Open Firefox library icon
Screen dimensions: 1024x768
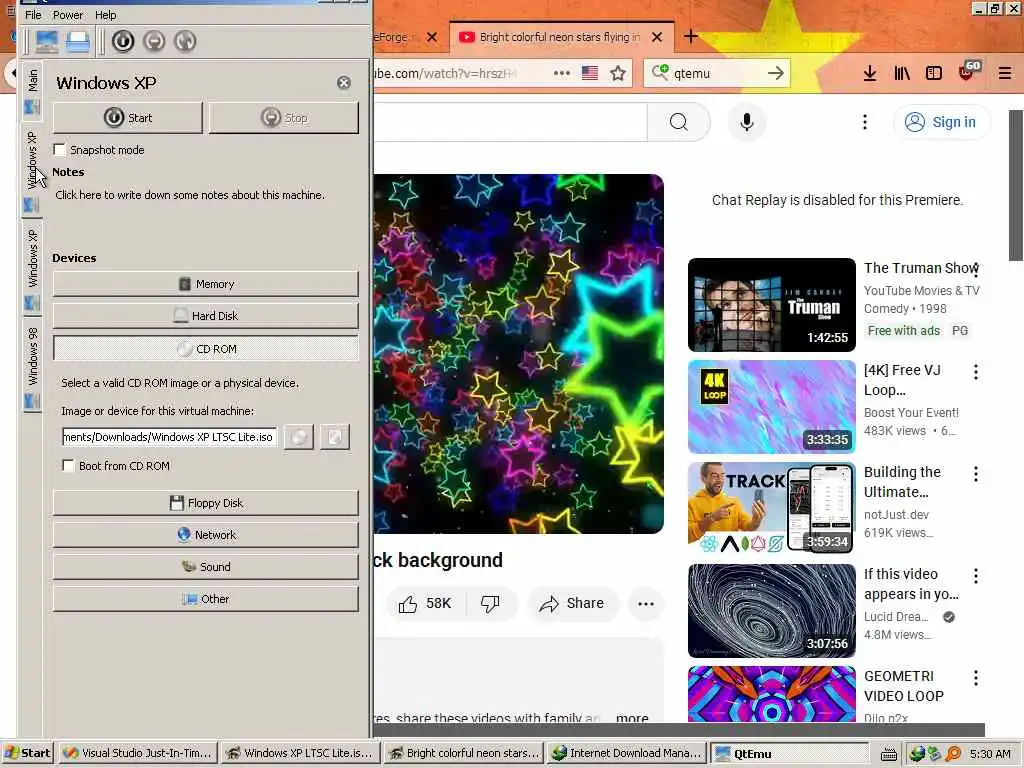pyautogui.click(x=902, y=73)
